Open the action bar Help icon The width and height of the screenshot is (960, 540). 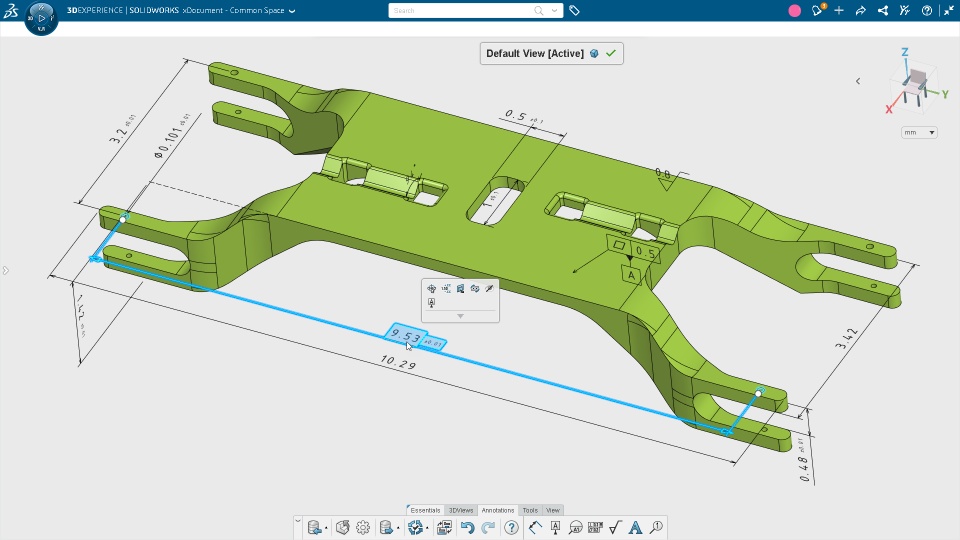(511, 528)
